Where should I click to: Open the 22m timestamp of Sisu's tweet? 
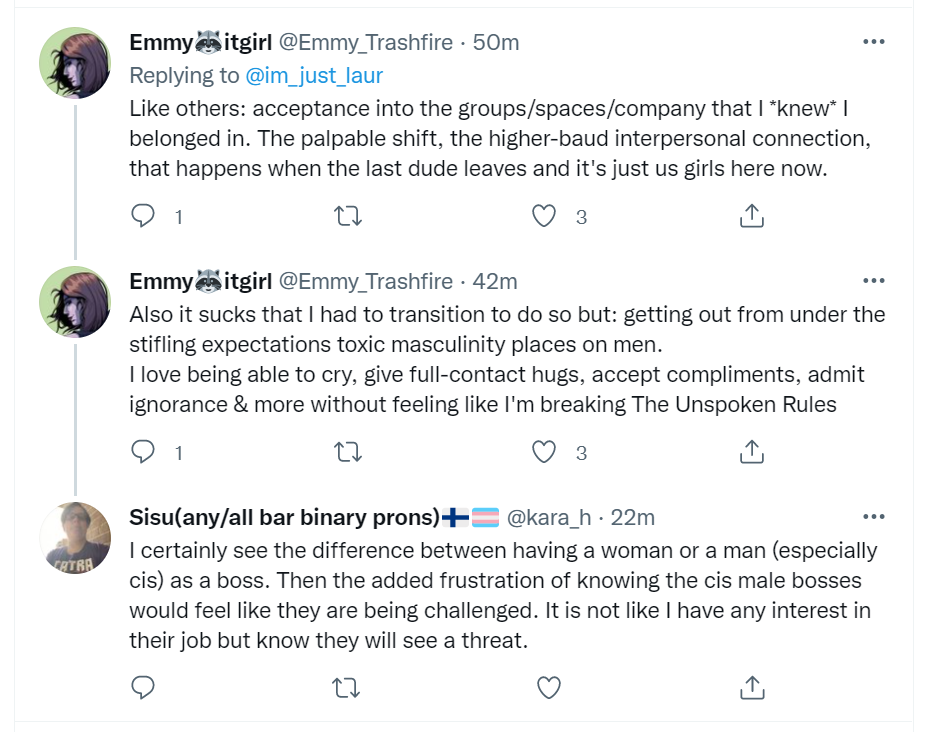[633, 517]
